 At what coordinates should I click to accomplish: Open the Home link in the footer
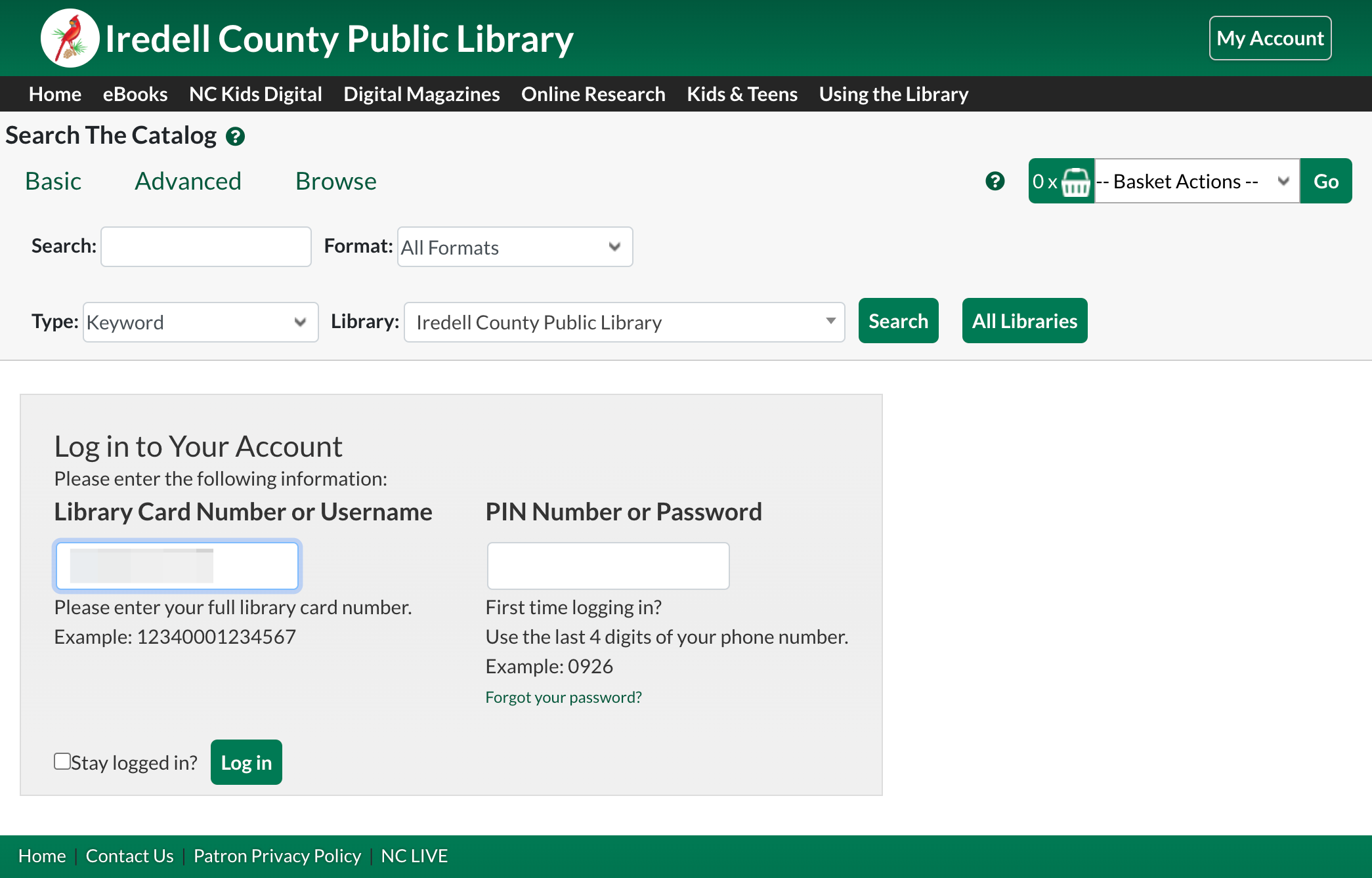42,856
